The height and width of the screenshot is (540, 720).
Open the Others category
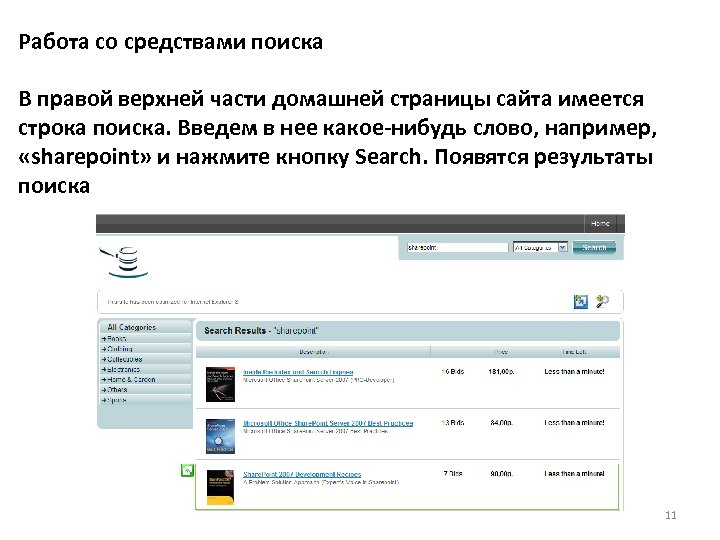click(x=146, y=389)
